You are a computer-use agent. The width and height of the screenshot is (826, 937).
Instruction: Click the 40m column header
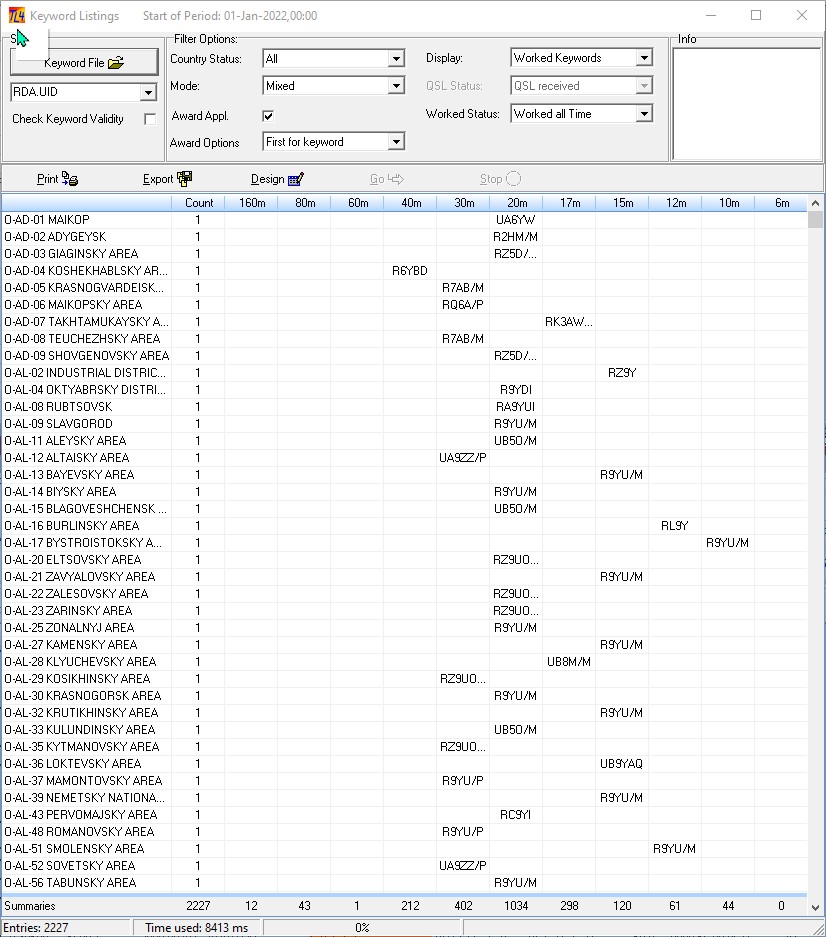410,203
